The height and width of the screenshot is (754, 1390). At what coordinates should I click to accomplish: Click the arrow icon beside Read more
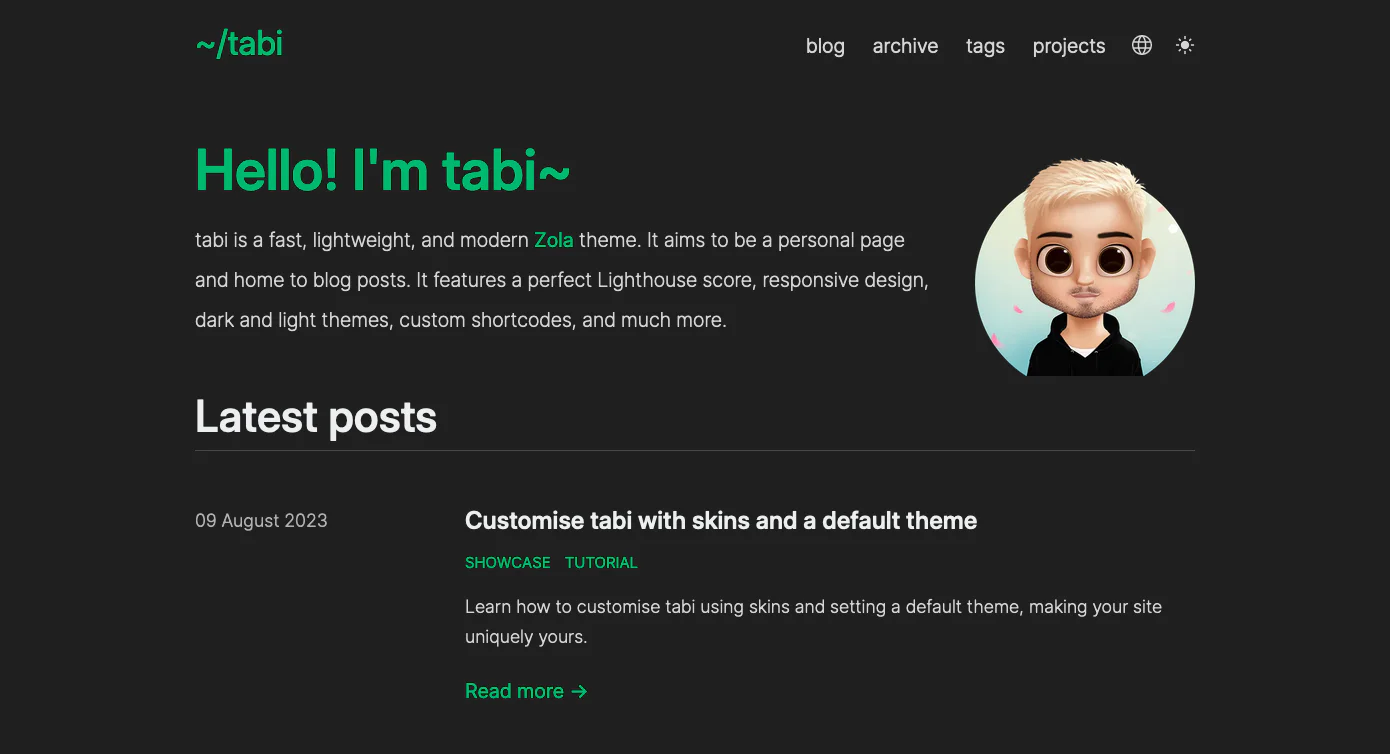point(579,692)
